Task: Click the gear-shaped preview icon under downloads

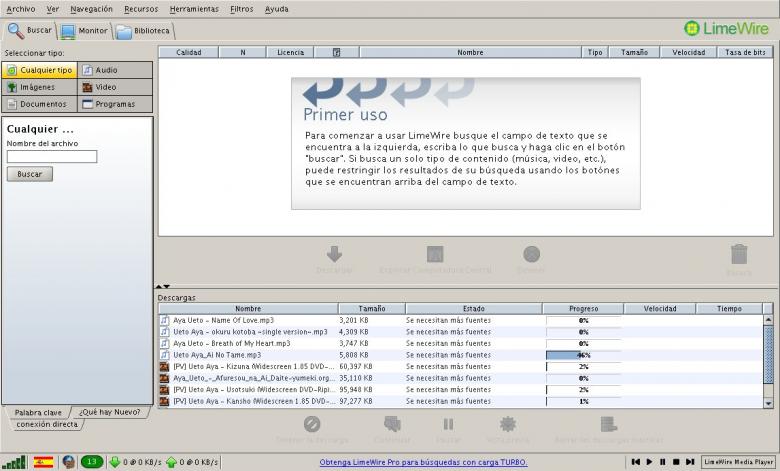Action: point(507,424)
